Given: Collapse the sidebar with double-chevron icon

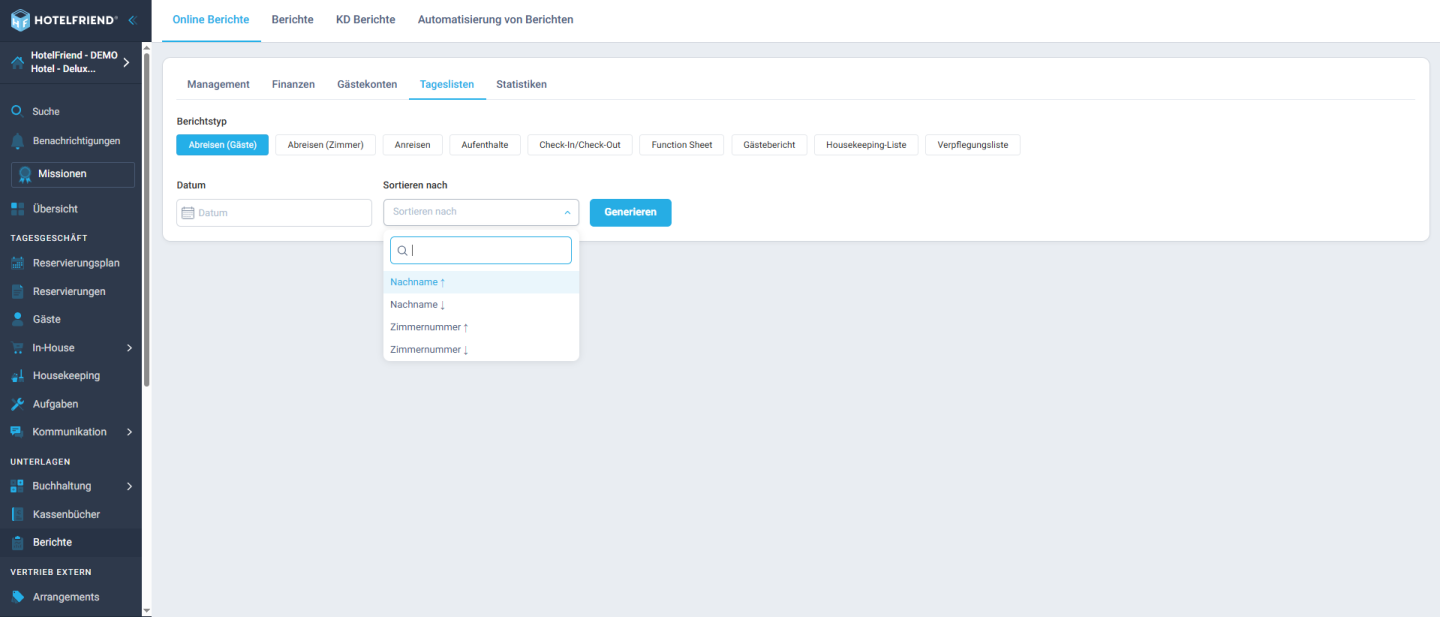Looking at the screenshot, I should [x=132, y=20].
